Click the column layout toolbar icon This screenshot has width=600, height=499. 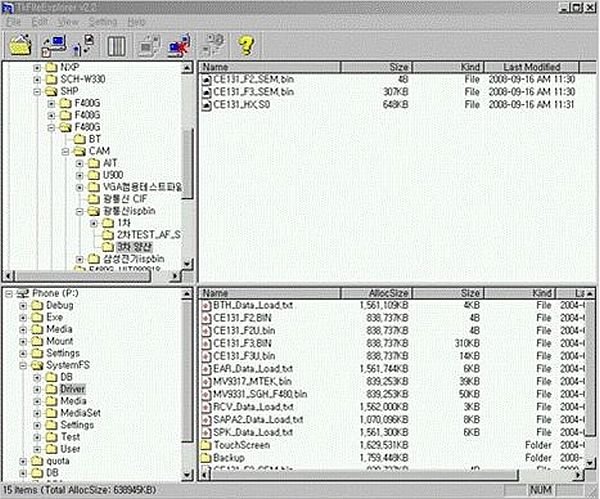click(x=117, y=46)
